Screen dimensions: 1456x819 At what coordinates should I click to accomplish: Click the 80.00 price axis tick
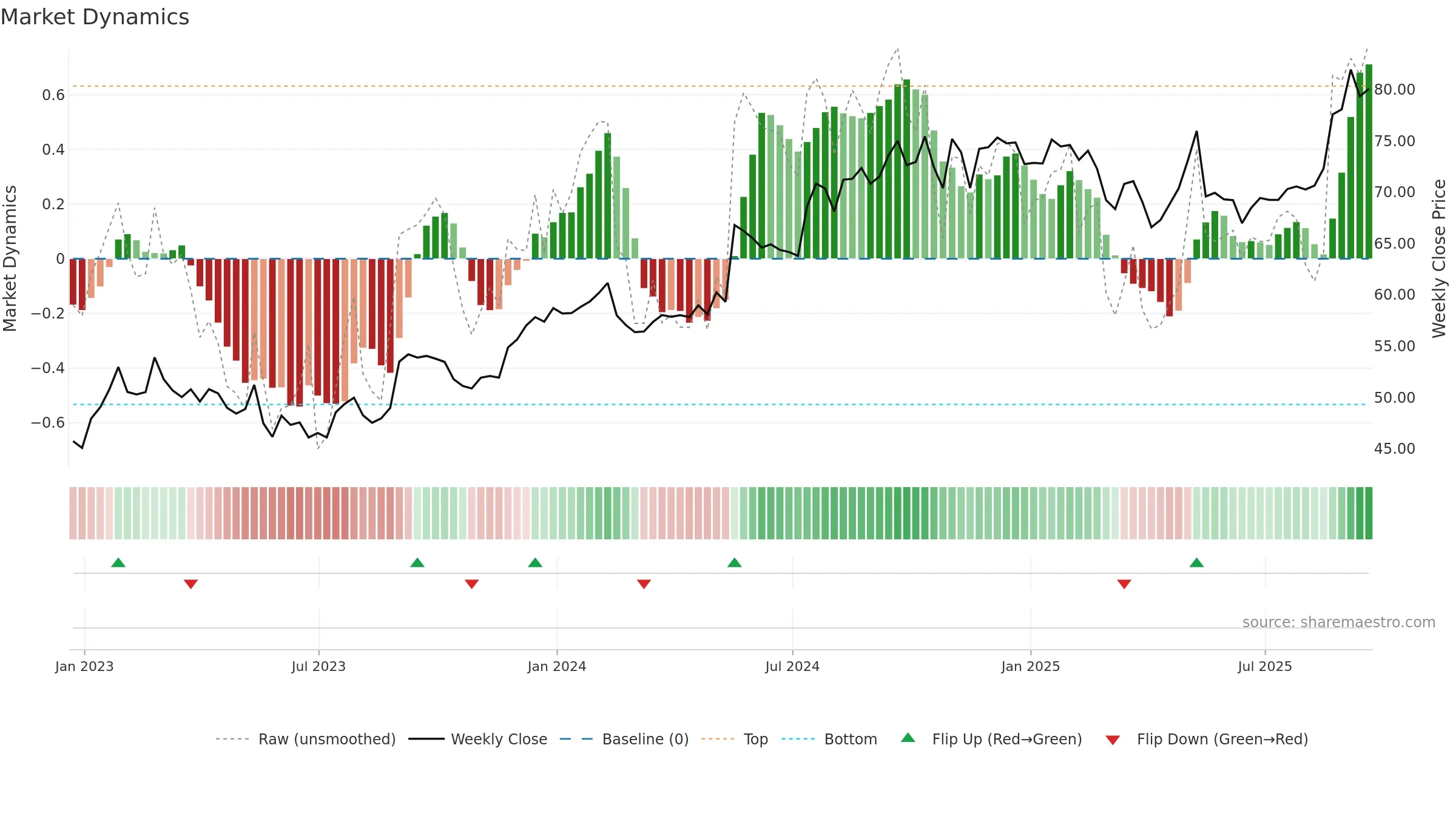(x=1395, y=89)
